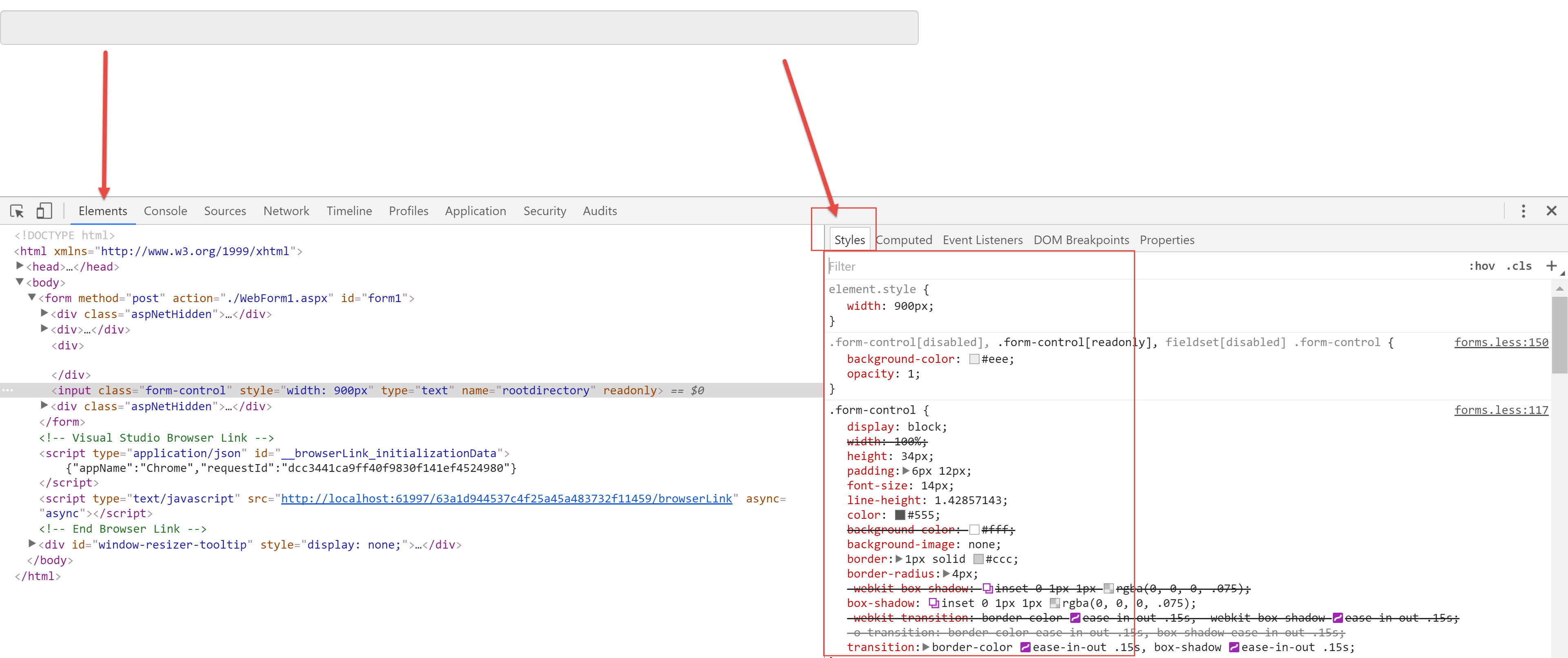Expand the head element node

click(x=20, y=266)
